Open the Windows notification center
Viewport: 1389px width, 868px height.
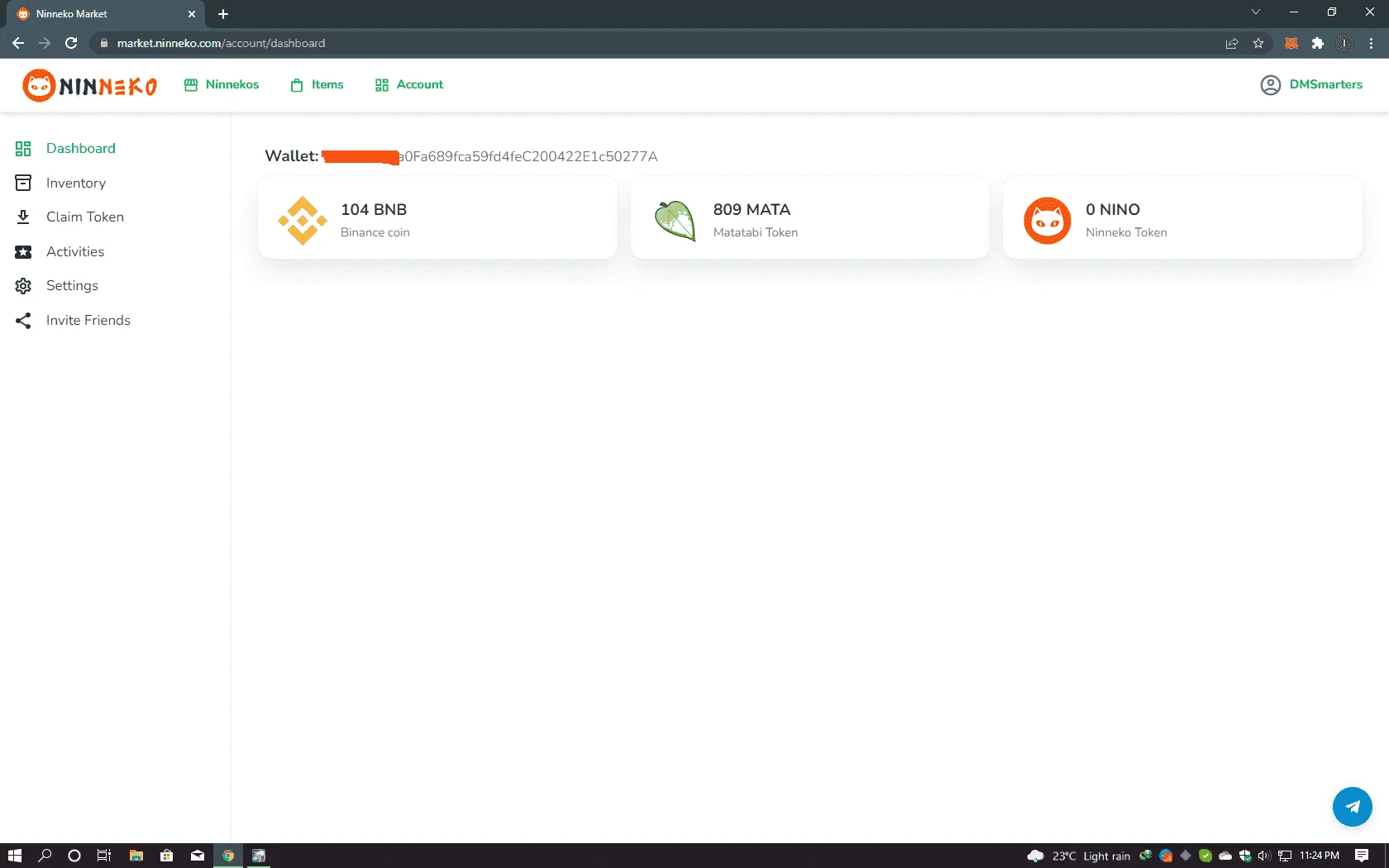(x=1362, y=856)
